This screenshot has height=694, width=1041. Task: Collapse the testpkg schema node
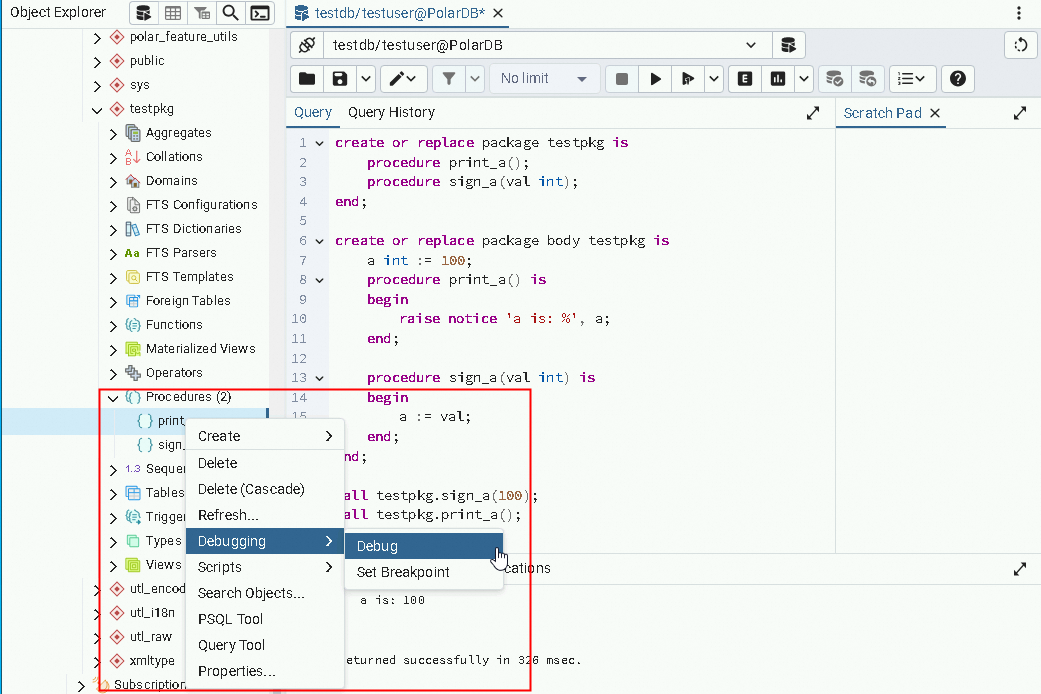(x=97, y=109)
